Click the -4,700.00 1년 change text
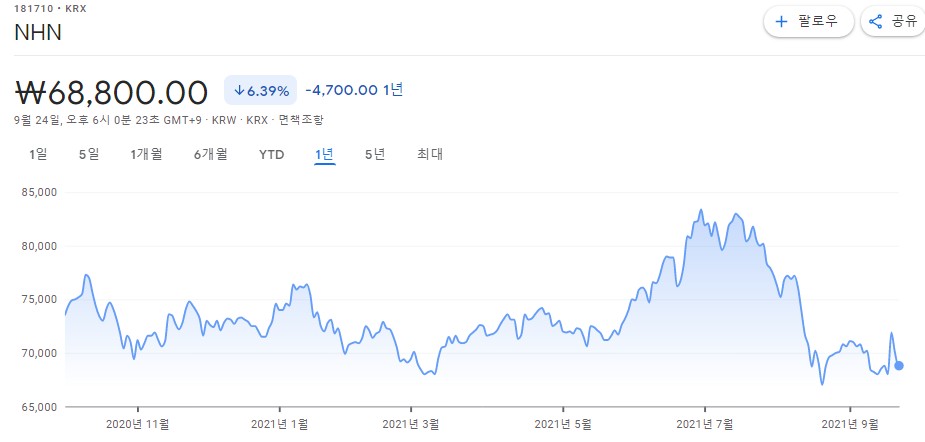Image resolution: width=925 pixels, height=442 pixels. [x=354, y=90]
